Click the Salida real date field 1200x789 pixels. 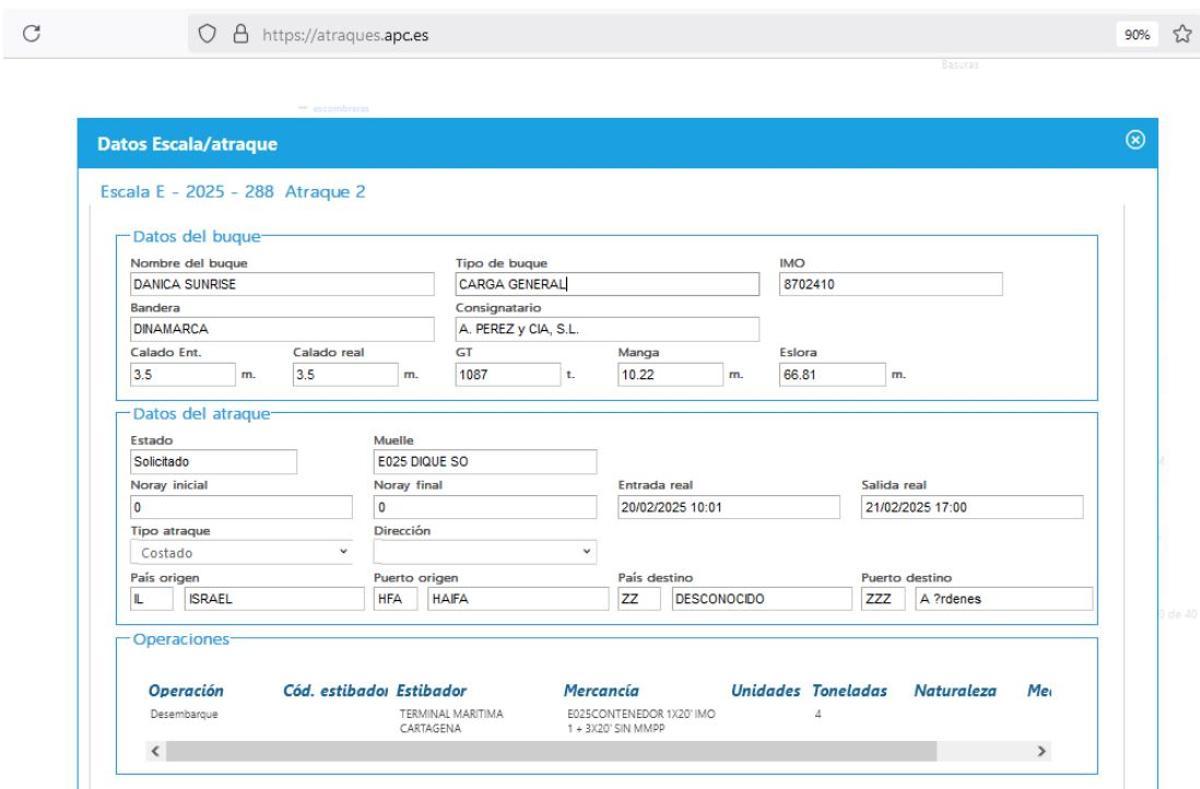point(971,507)
